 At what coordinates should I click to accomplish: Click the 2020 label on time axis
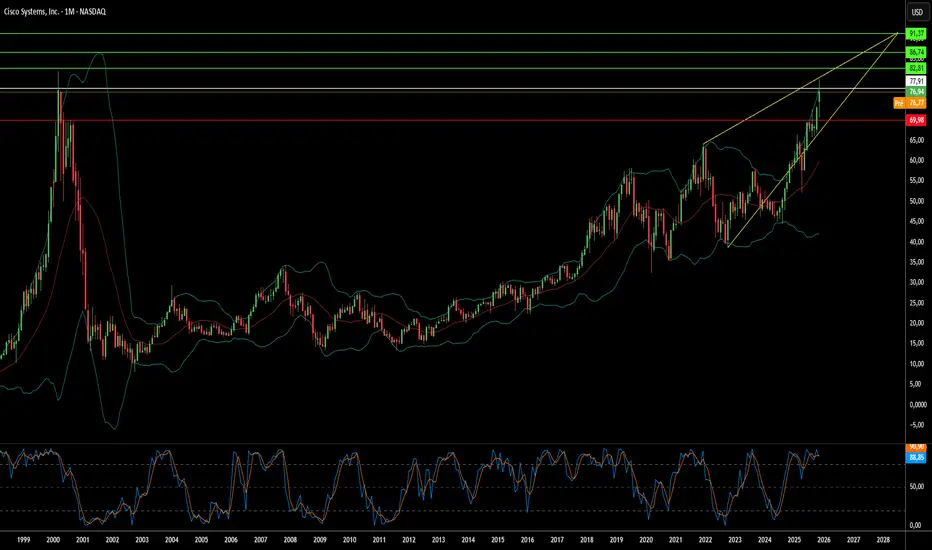pyautogui.click(x=646, y=540)
